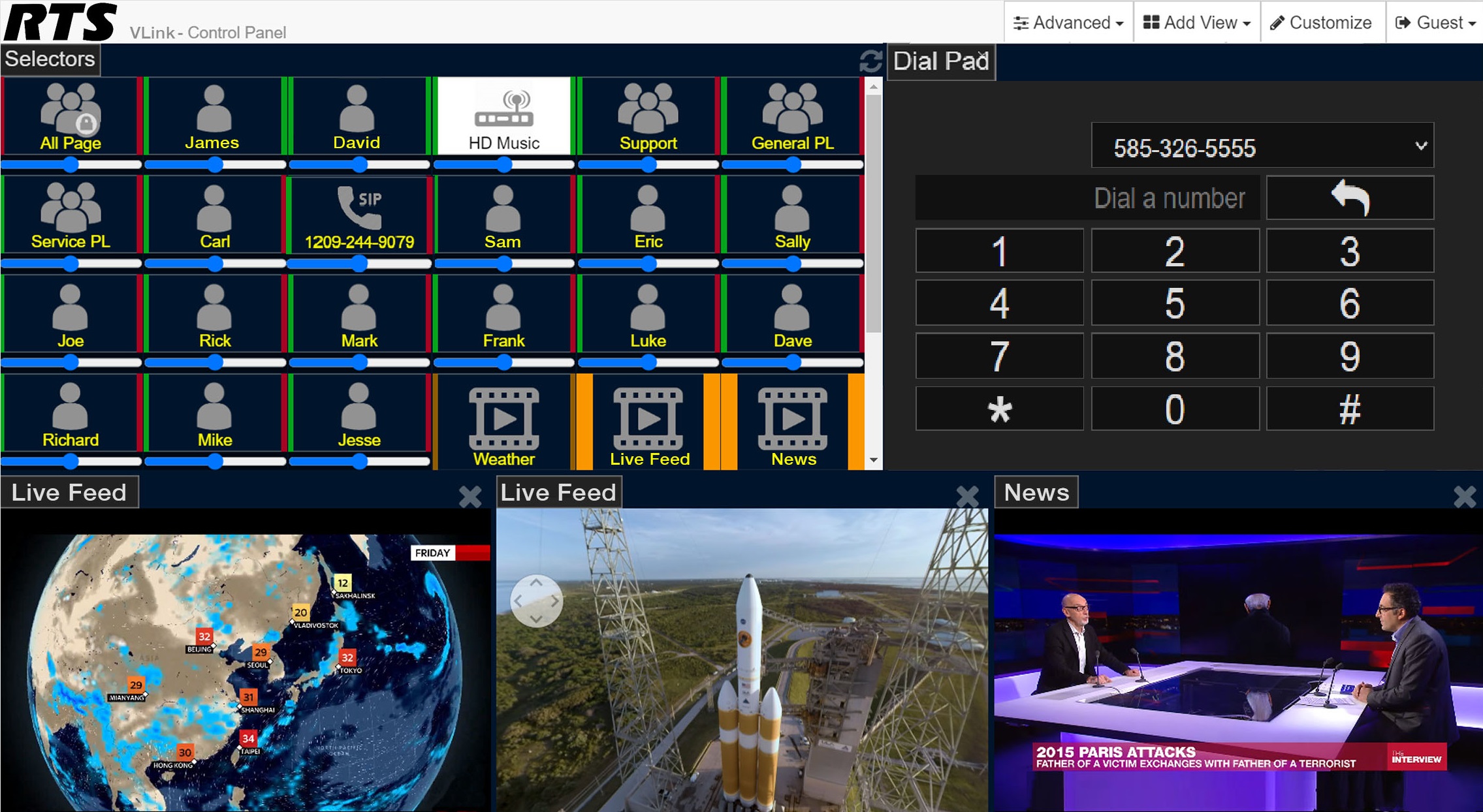
Task: Select the Support group selector
Action: [648, 116]
